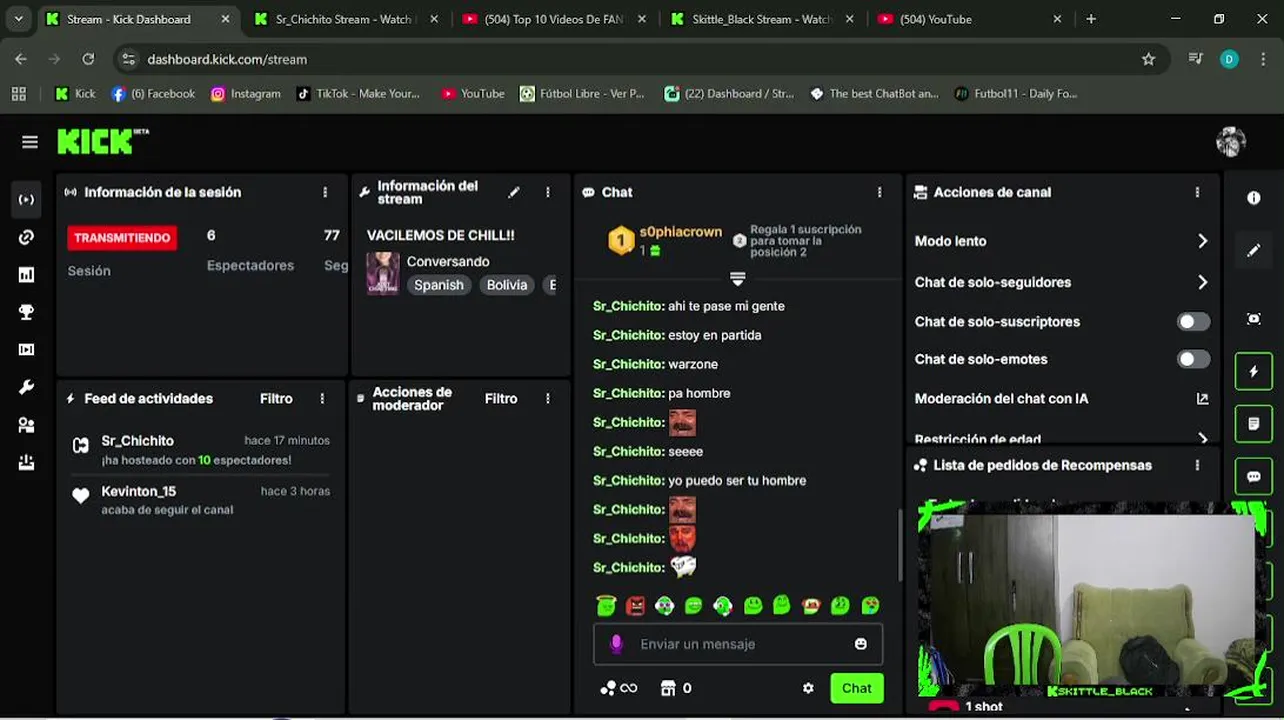1284x720 pixels.
Task: Expand Chat de solo-seguidores settings
Action: 1202,282
